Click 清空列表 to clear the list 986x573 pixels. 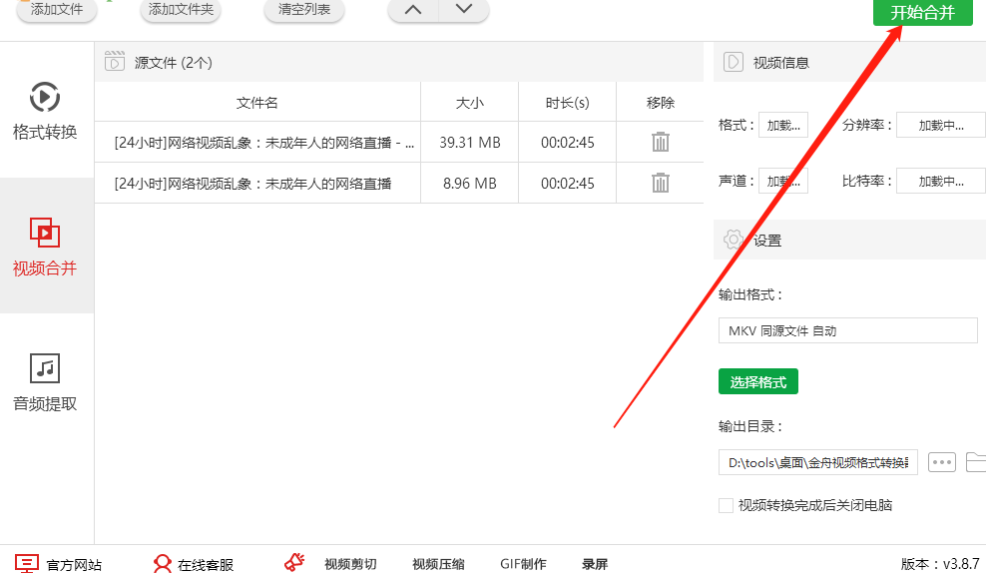[x=304, y=10]
